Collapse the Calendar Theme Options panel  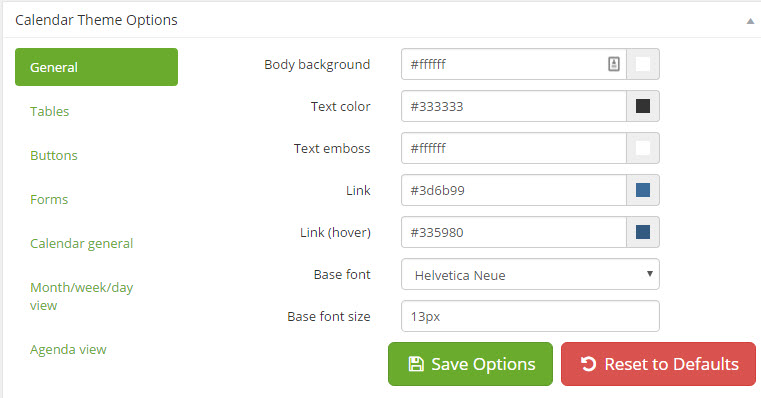point(750,21)
